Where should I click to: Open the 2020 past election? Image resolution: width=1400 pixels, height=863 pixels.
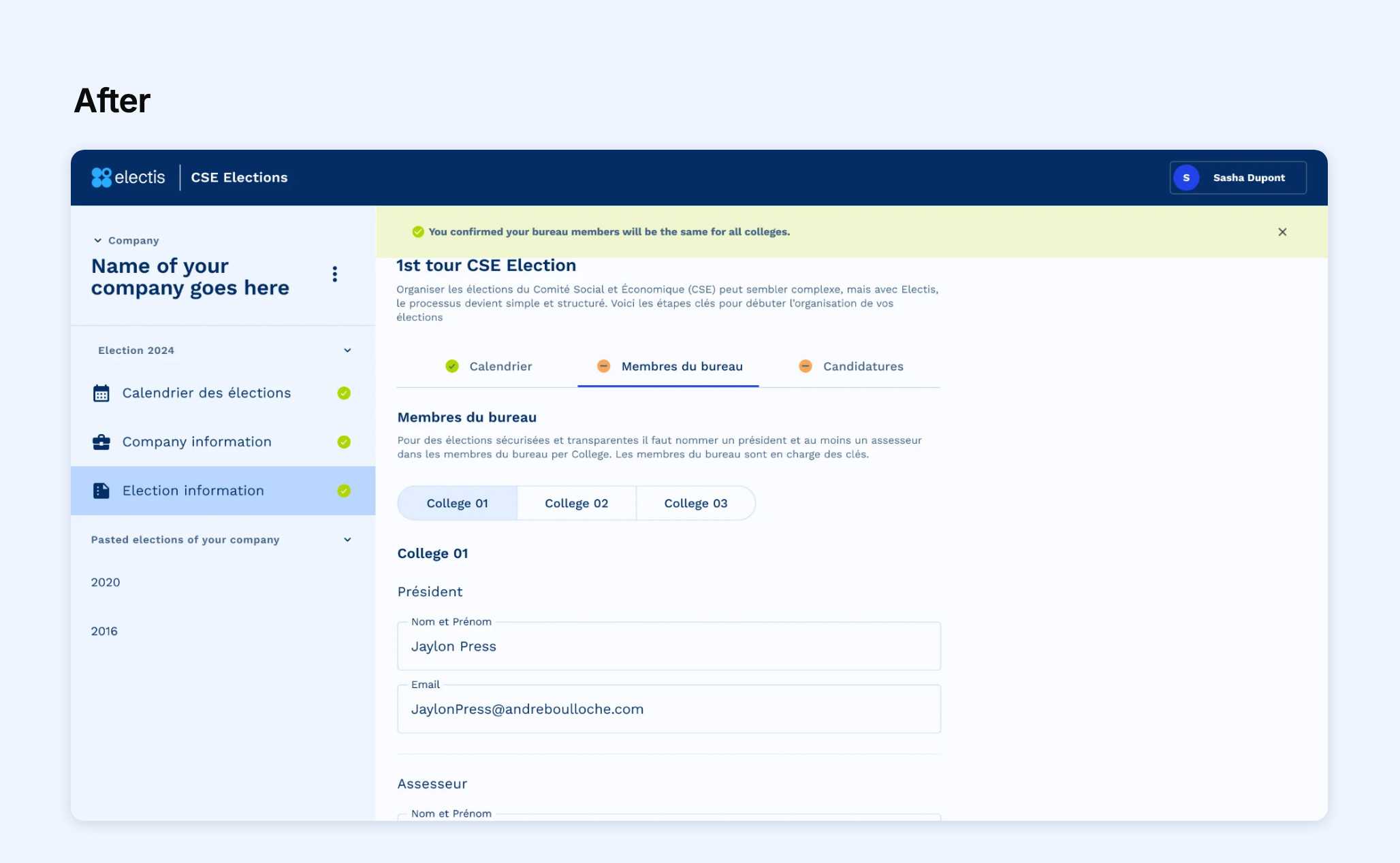(106, 583)
